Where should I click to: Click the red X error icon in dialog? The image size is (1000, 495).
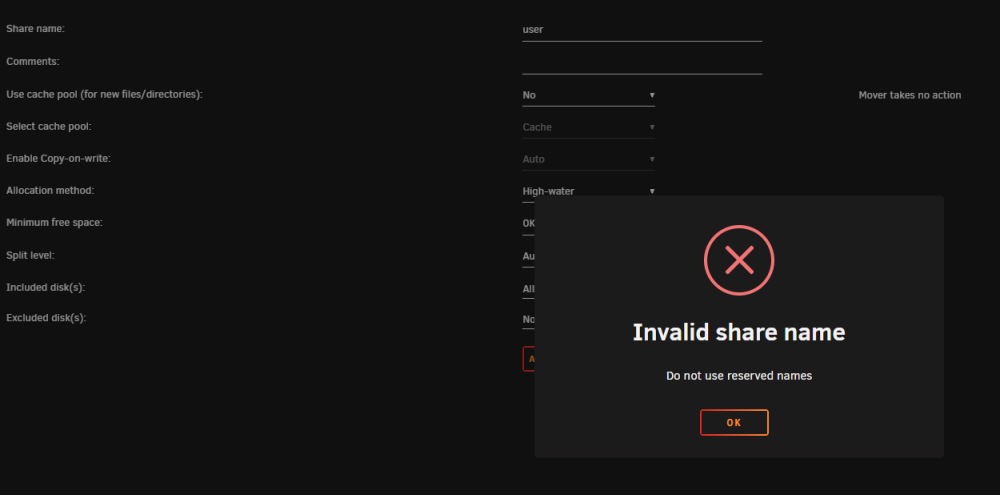(739, 260)
